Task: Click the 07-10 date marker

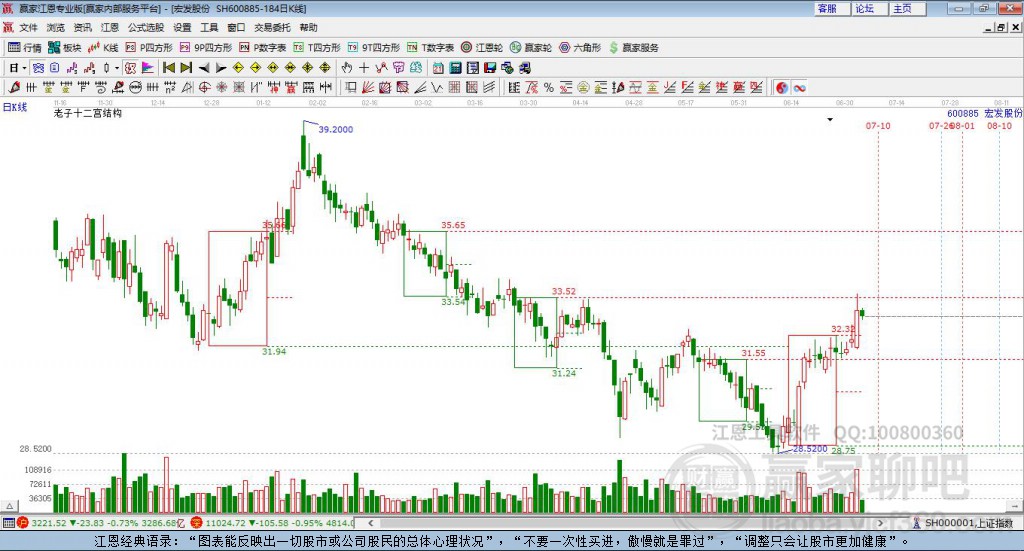Action: pos(878,125)
